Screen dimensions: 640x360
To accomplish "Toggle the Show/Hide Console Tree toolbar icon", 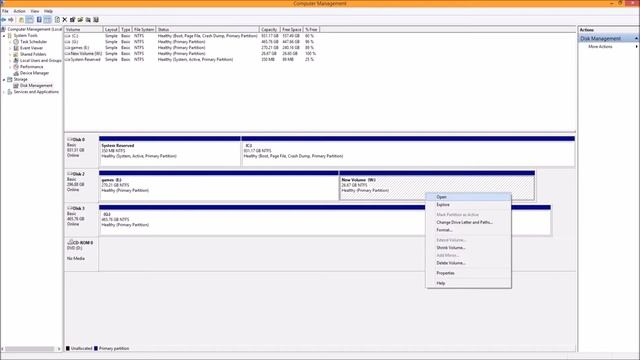I will click(30, 20).
